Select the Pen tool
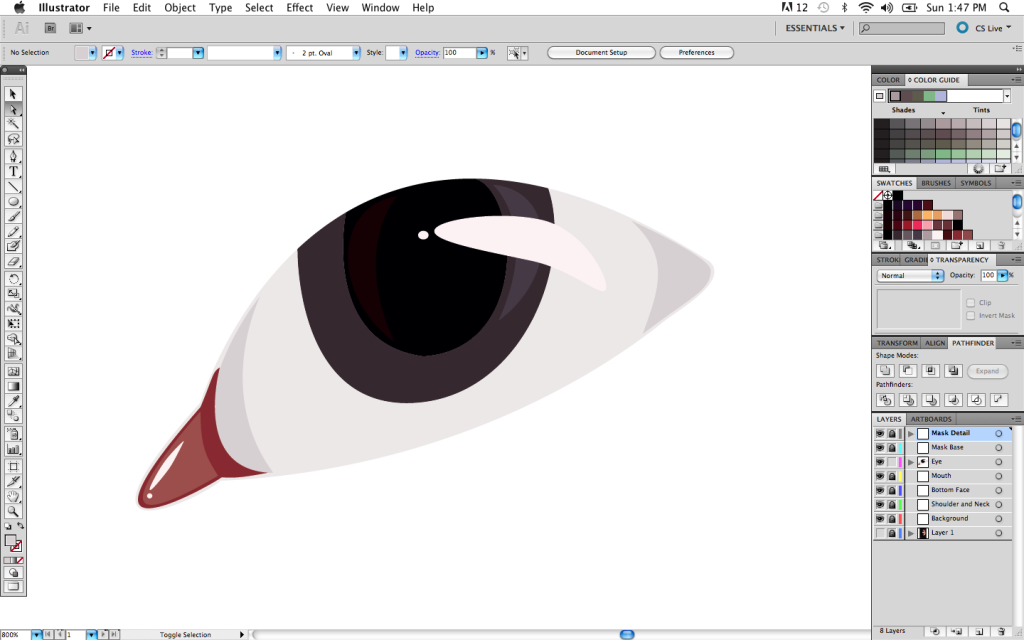The height and width of the screenshot is (640, 1024). [x=14, y=156]
